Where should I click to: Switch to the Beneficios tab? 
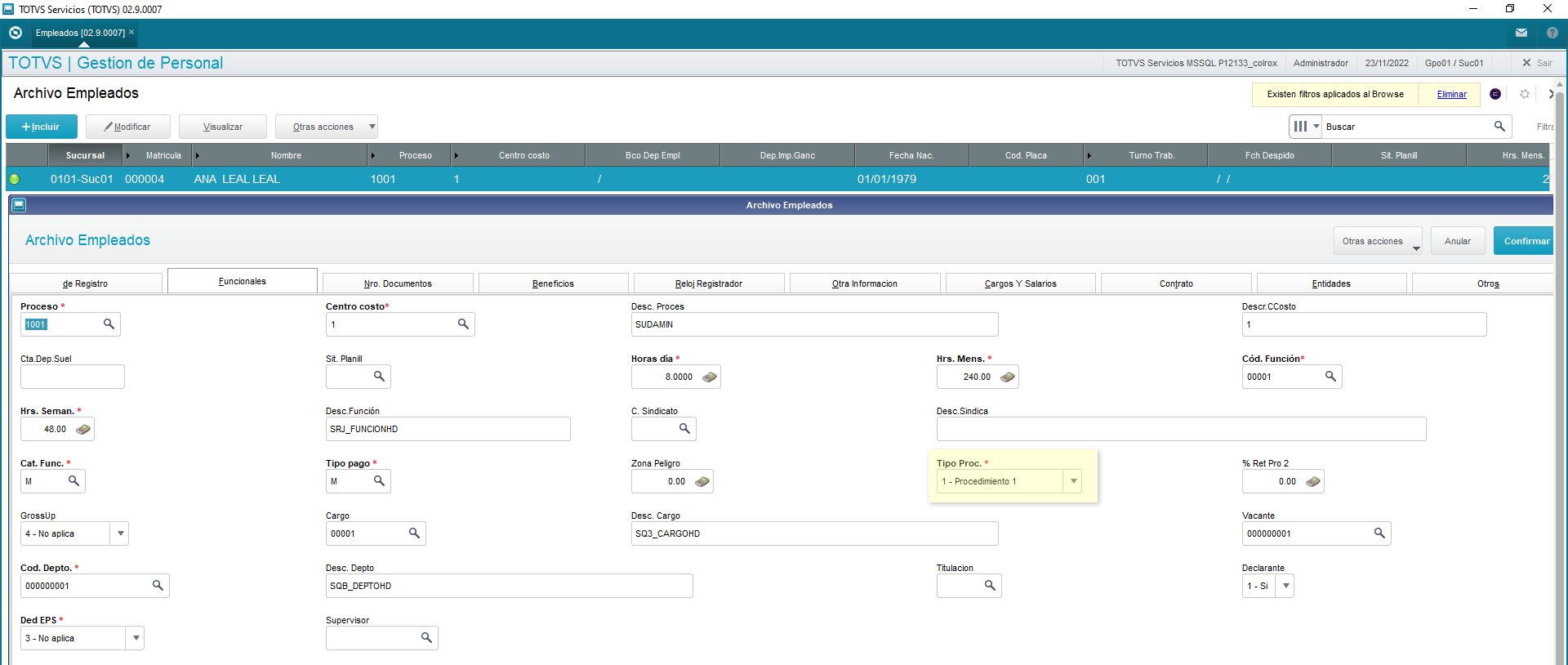[x=553, y=283]
